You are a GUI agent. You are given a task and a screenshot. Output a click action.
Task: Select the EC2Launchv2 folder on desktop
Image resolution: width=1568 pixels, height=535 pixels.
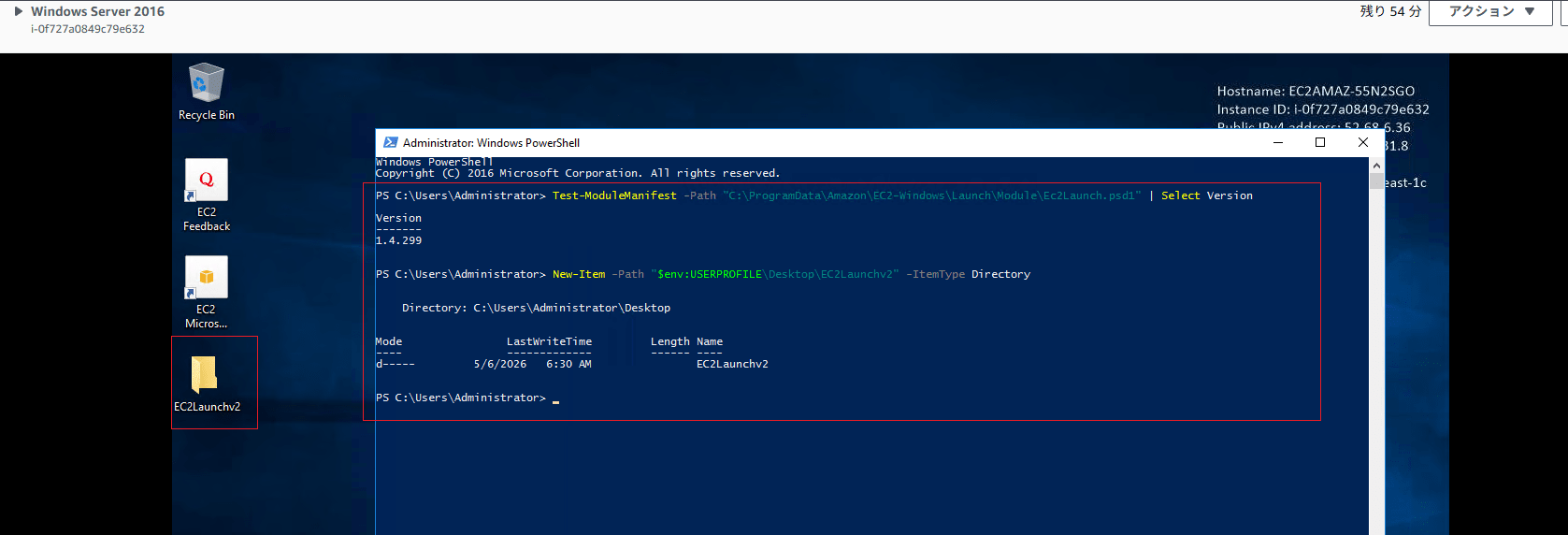click(x=207, y=383)
